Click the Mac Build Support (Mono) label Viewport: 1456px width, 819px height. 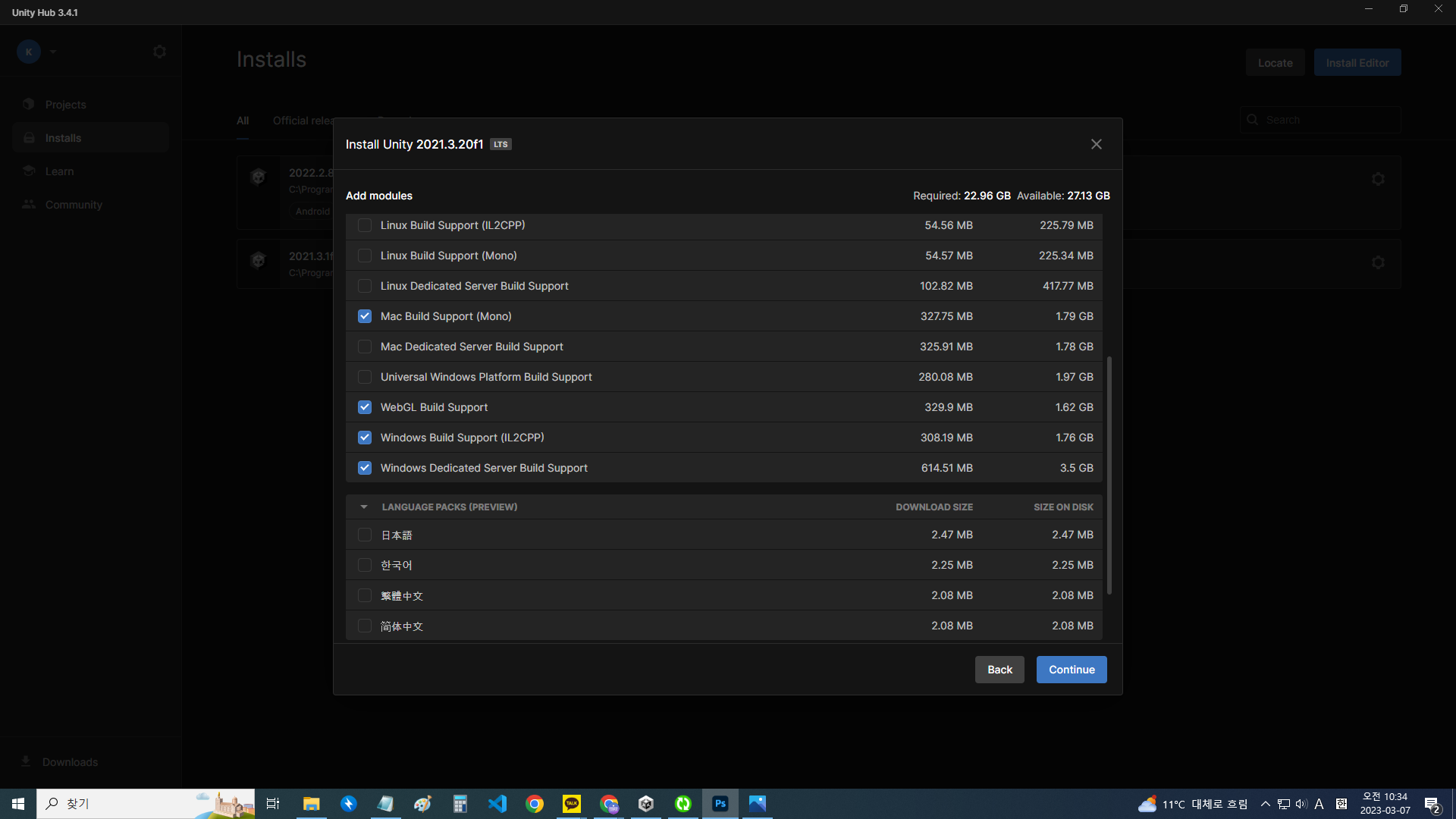(446, 316)
